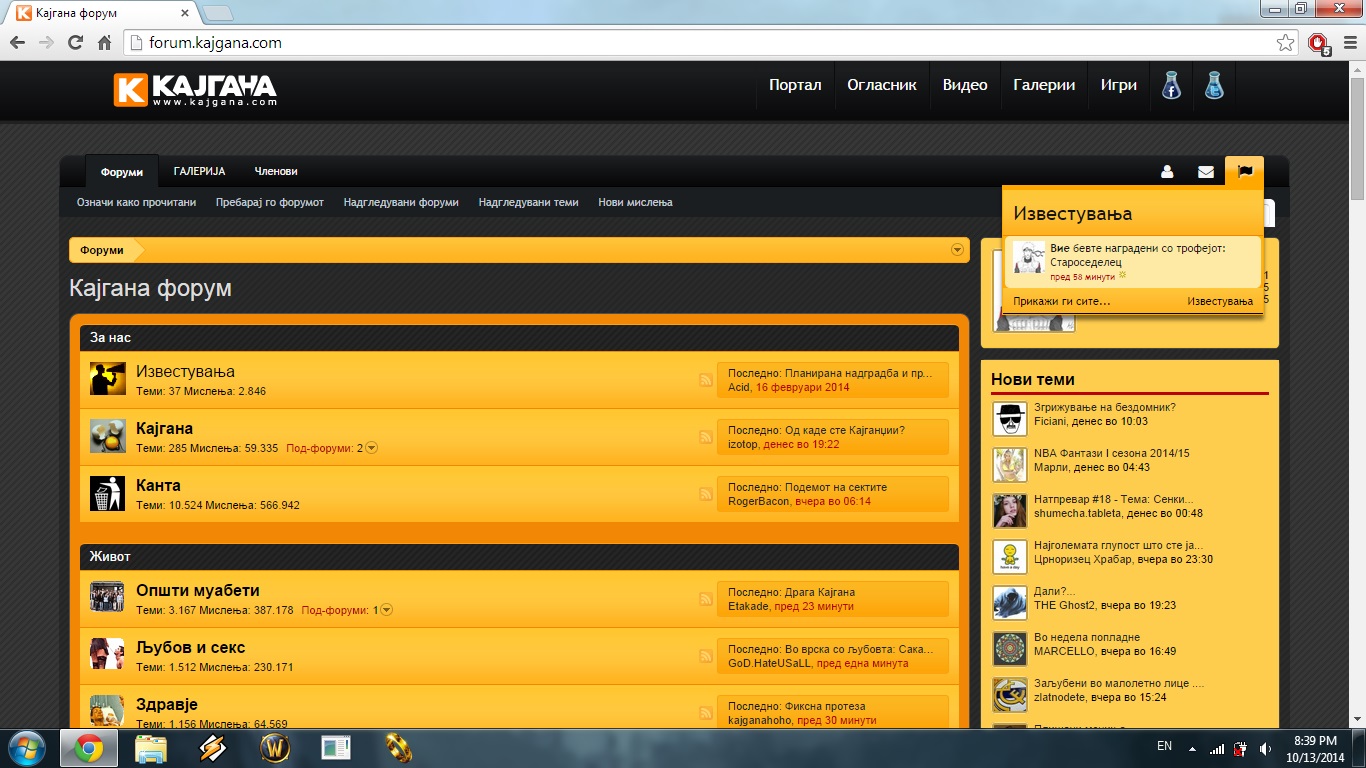Expand Општи муабети sub-forums dropdown arrow
1366x768 pixels.
387,610
